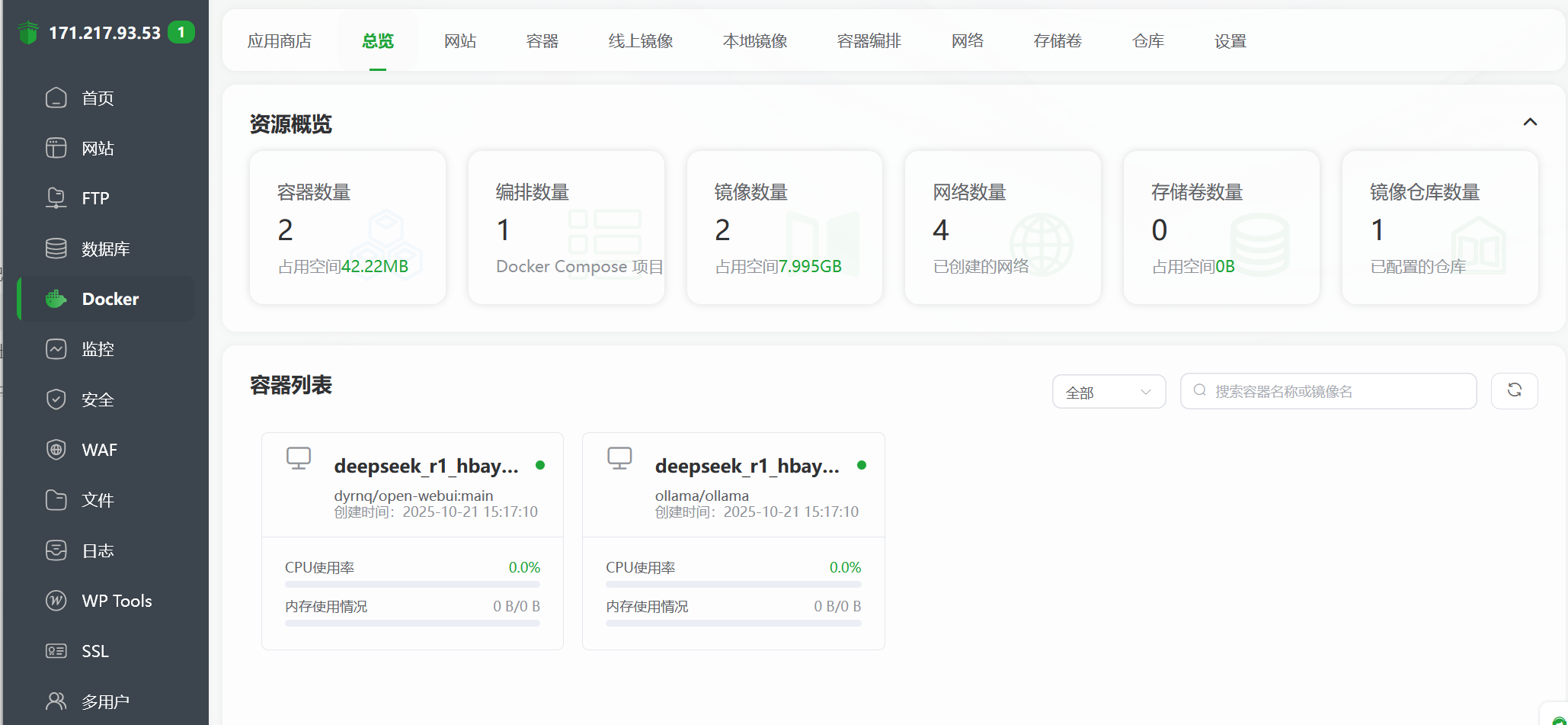This screenshot has height=725, width=1568.
Task: Click the 镜像仓库数量 overview card
Action: pyautogui.click(x=1440, y=227)
